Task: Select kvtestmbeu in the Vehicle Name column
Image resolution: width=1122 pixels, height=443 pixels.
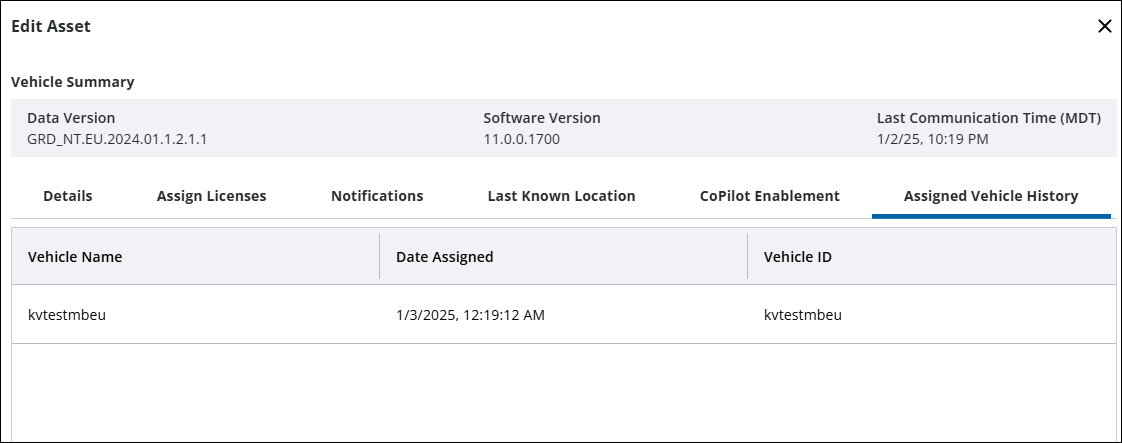Action: click(67, 315)
